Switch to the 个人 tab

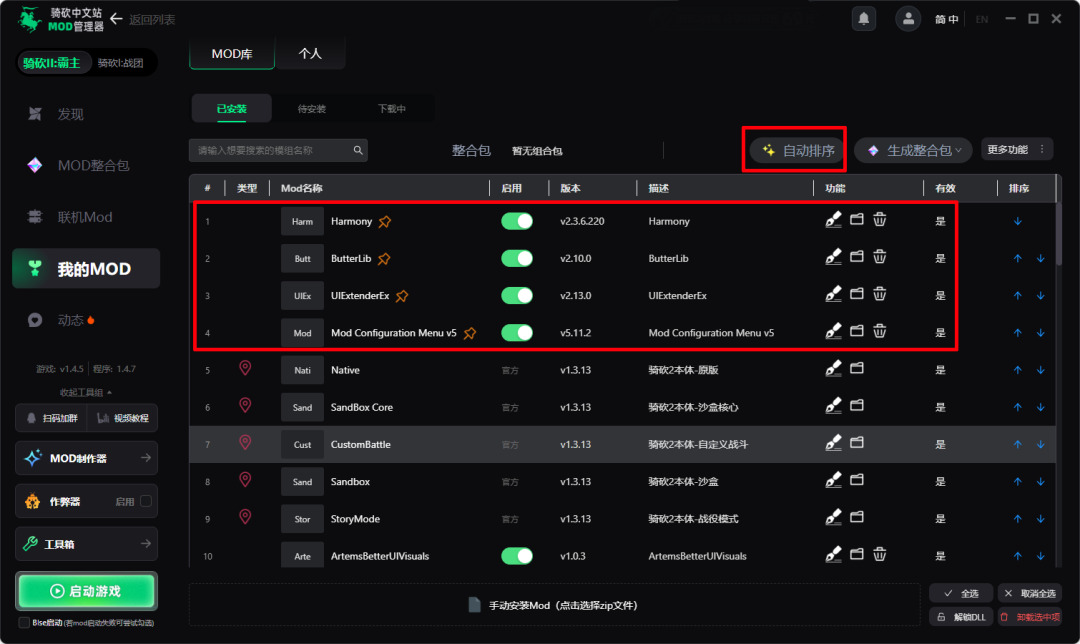310,54
